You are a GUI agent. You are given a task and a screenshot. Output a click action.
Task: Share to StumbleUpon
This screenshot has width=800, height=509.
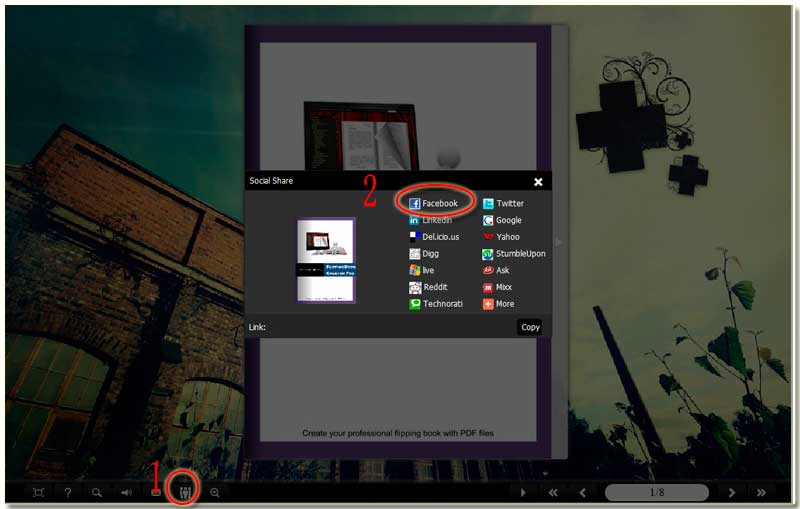[x=514, y=253]
